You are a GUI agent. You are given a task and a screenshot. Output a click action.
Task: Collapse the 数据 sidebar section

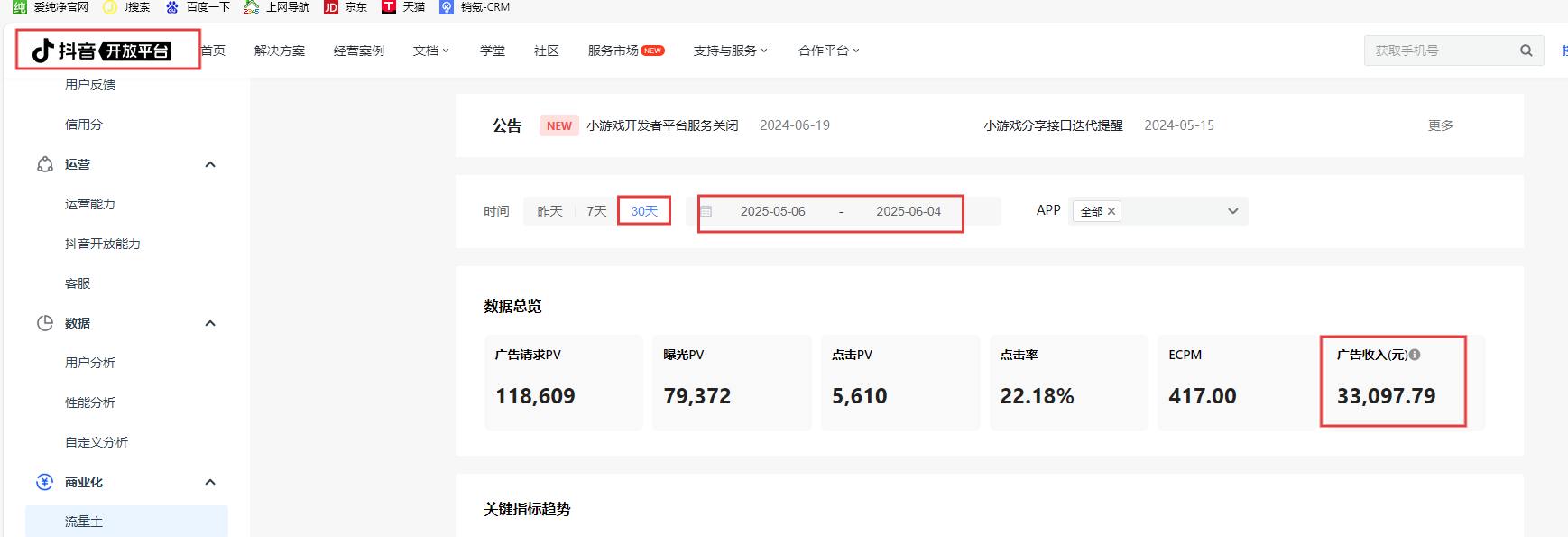(x=210, y=323)
